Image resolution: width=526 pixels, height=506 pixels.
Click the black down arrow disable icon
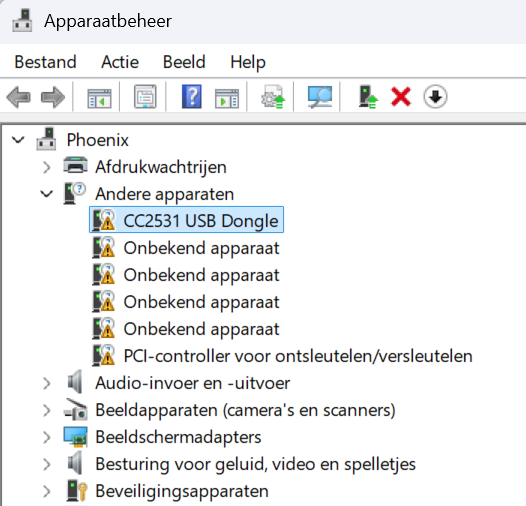click(435, 97)
